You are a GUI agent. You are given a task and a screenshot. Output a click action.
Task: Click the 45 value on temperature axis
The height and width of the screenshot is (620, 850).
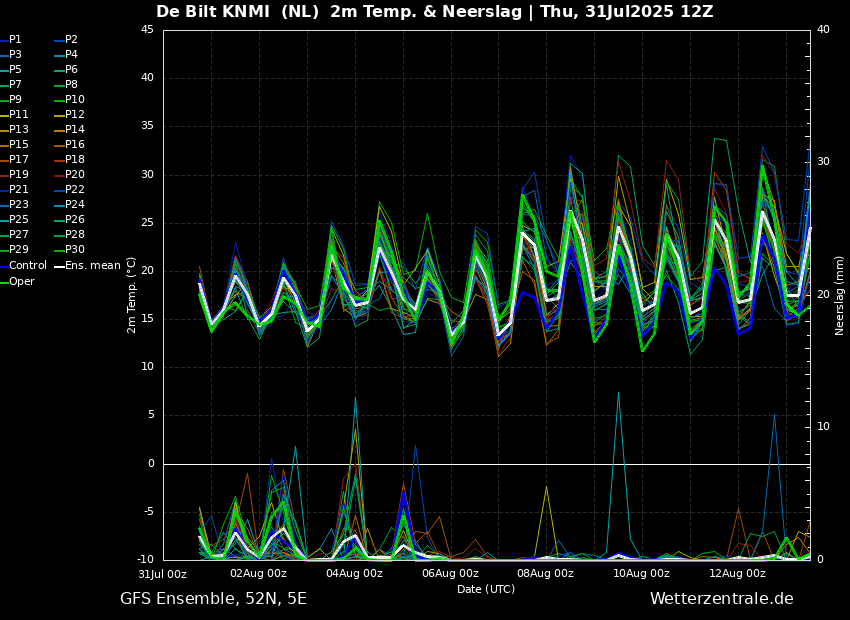tap(147, 30)
